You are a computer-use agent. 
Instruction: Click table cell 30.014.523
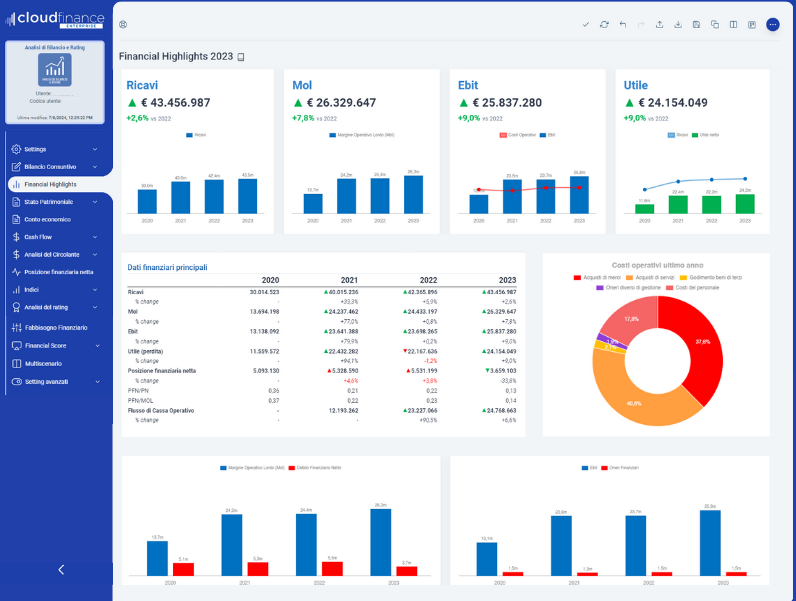click(x=264, y=292)
